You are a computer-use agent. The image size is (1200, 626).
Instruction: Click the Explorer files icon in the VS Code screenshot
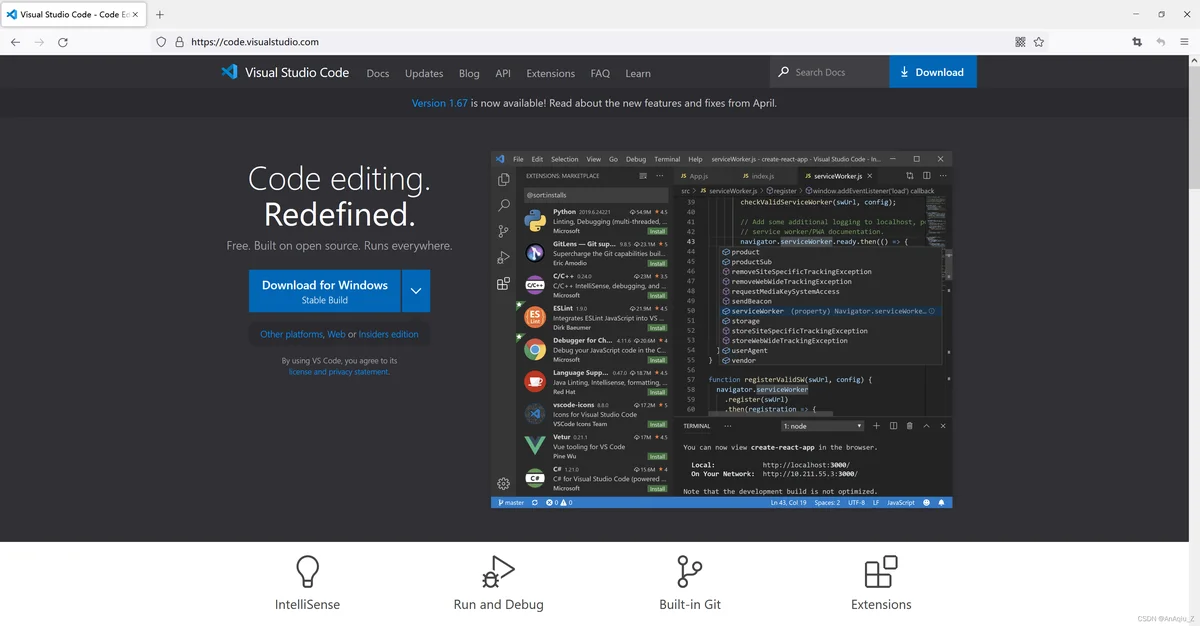tap(504, 180)
